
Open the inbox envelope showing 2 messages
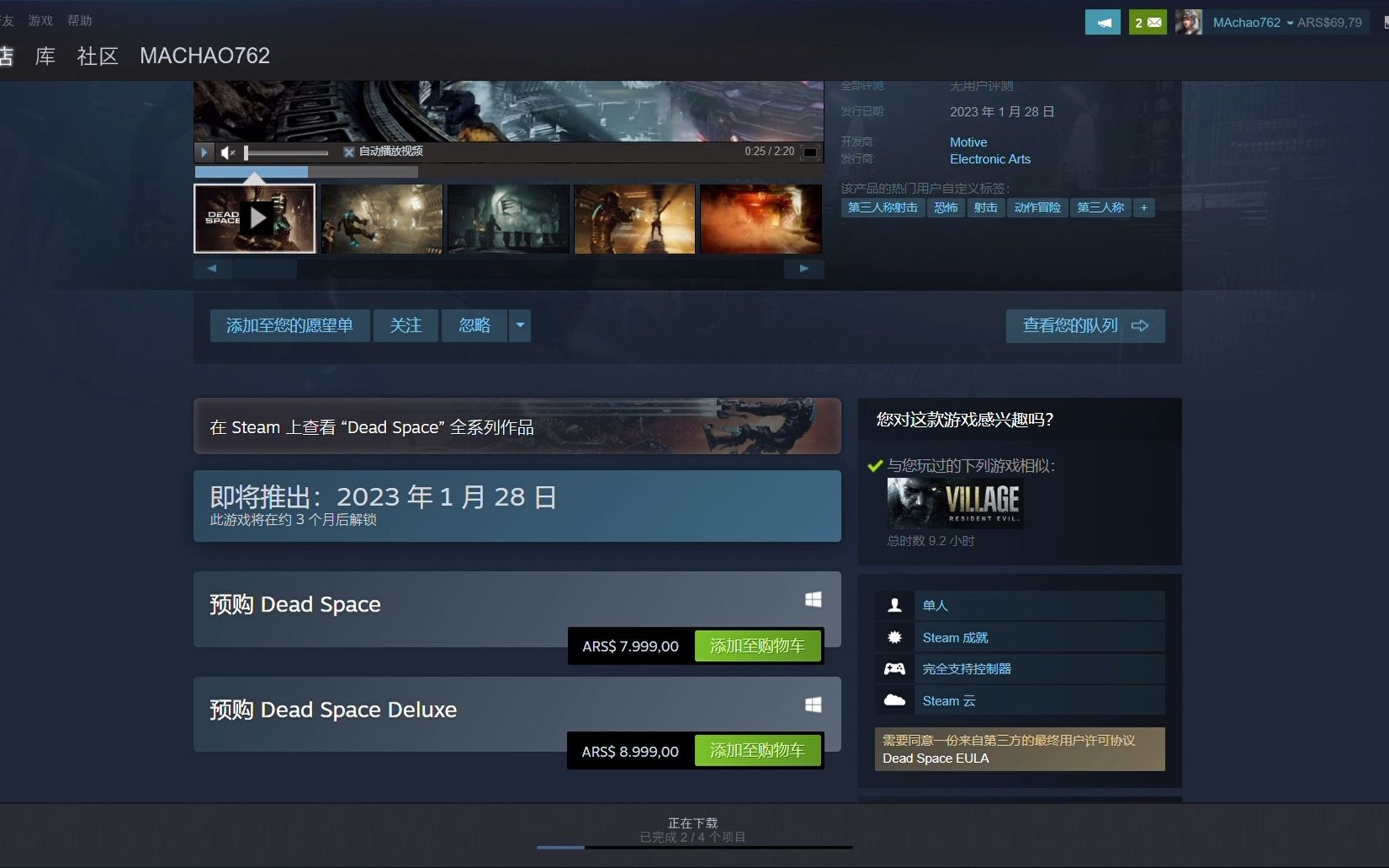[1148, 23]
